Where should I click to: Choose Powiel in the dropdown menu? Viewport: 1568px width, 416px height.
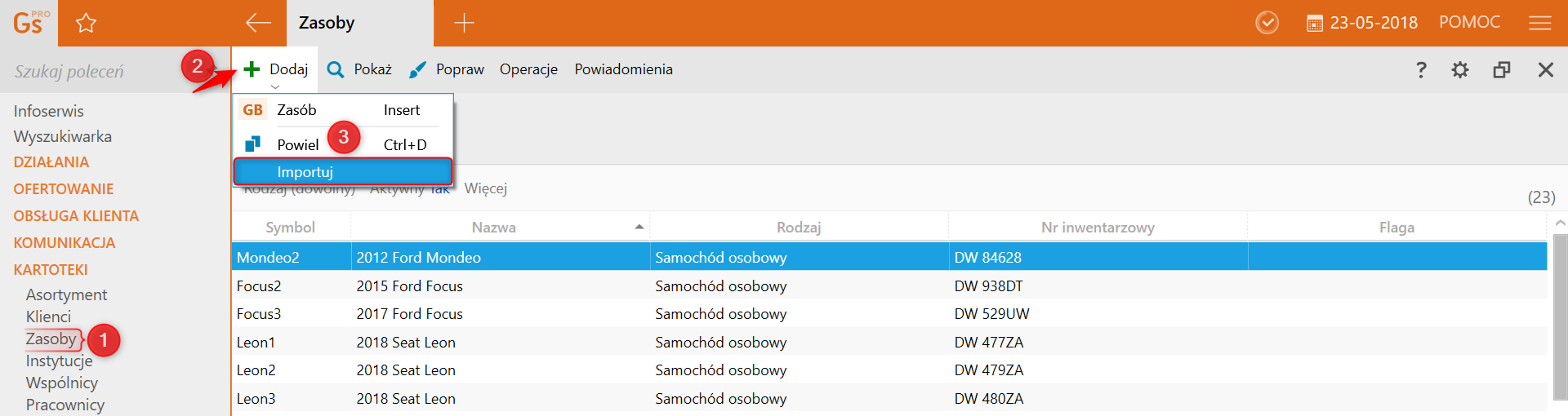[297, 144]
